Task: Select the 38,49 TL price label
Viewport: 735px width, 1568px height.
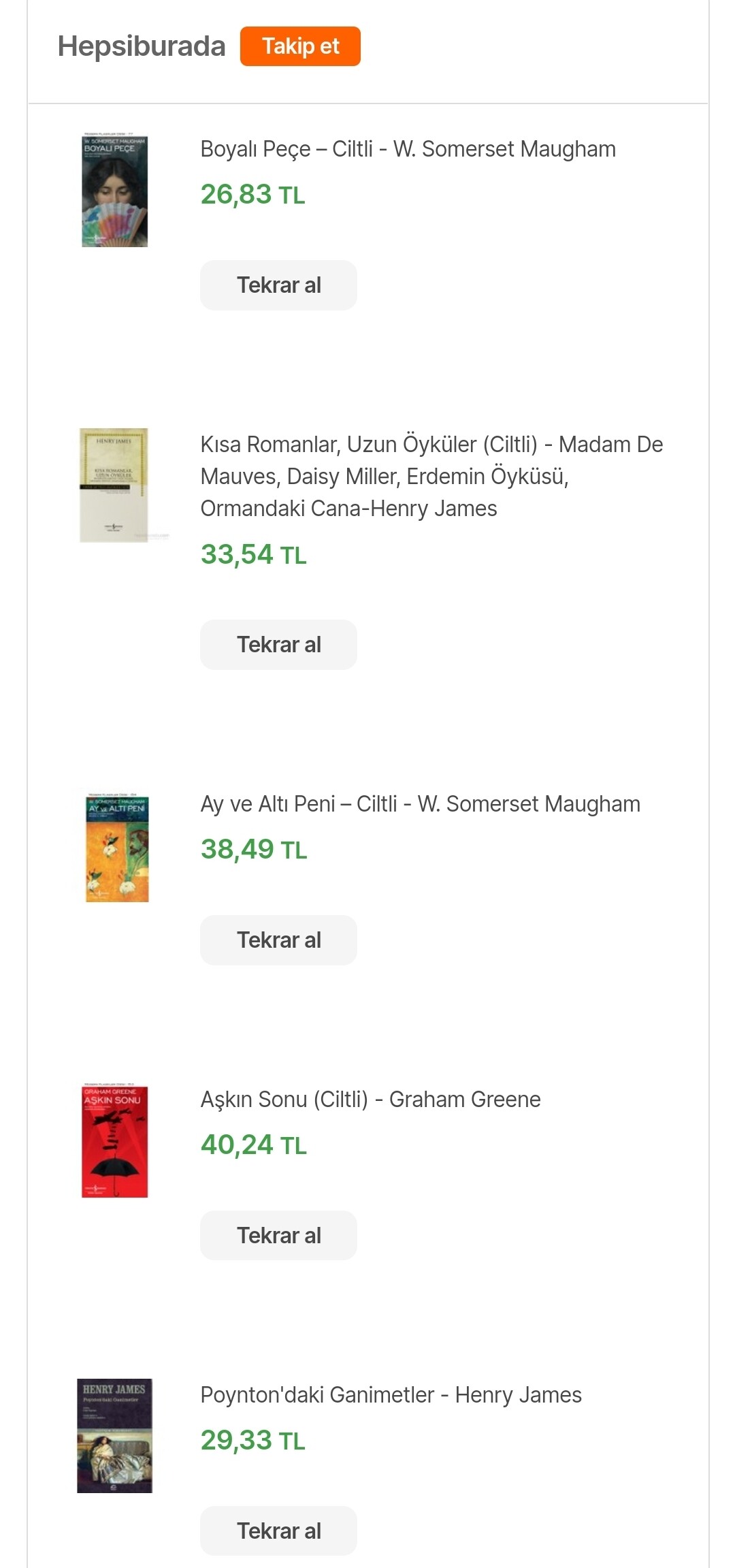Action: [253, 850]
